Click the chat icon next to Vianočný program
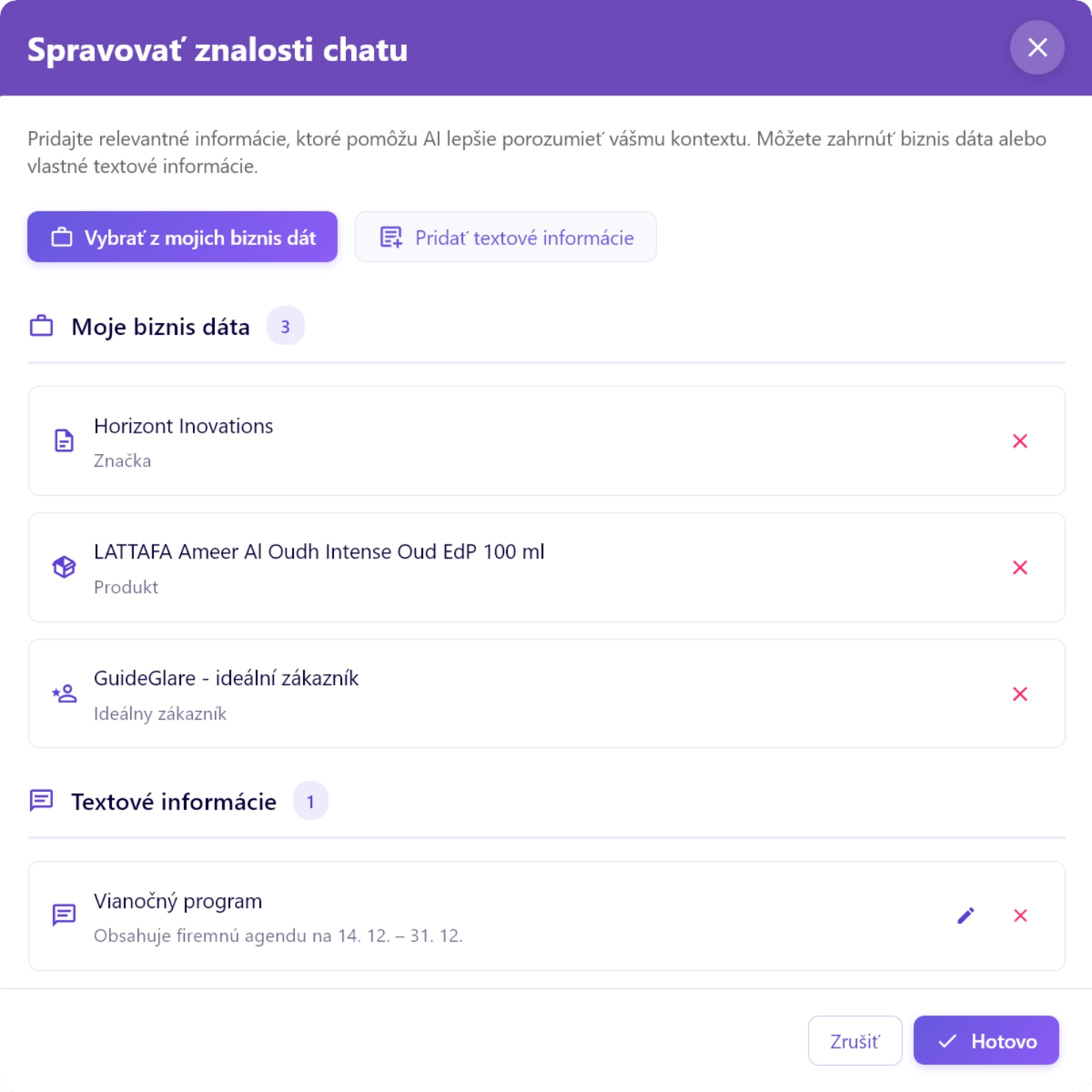1092x1092 pixels. [x=65, y=915]
